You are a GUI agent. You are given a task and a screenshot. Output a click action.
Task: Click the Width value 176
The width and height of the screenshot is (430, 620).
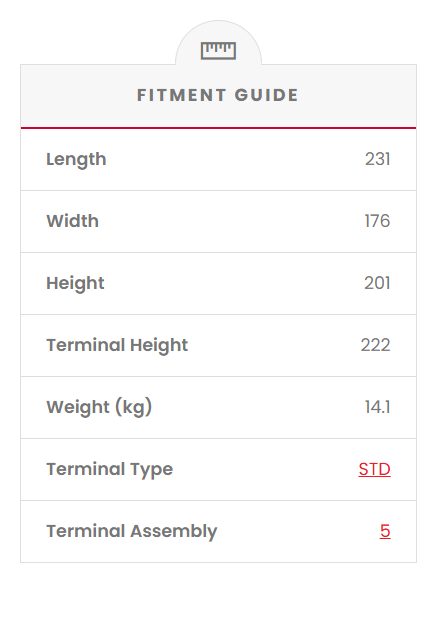tap(377, 221)
